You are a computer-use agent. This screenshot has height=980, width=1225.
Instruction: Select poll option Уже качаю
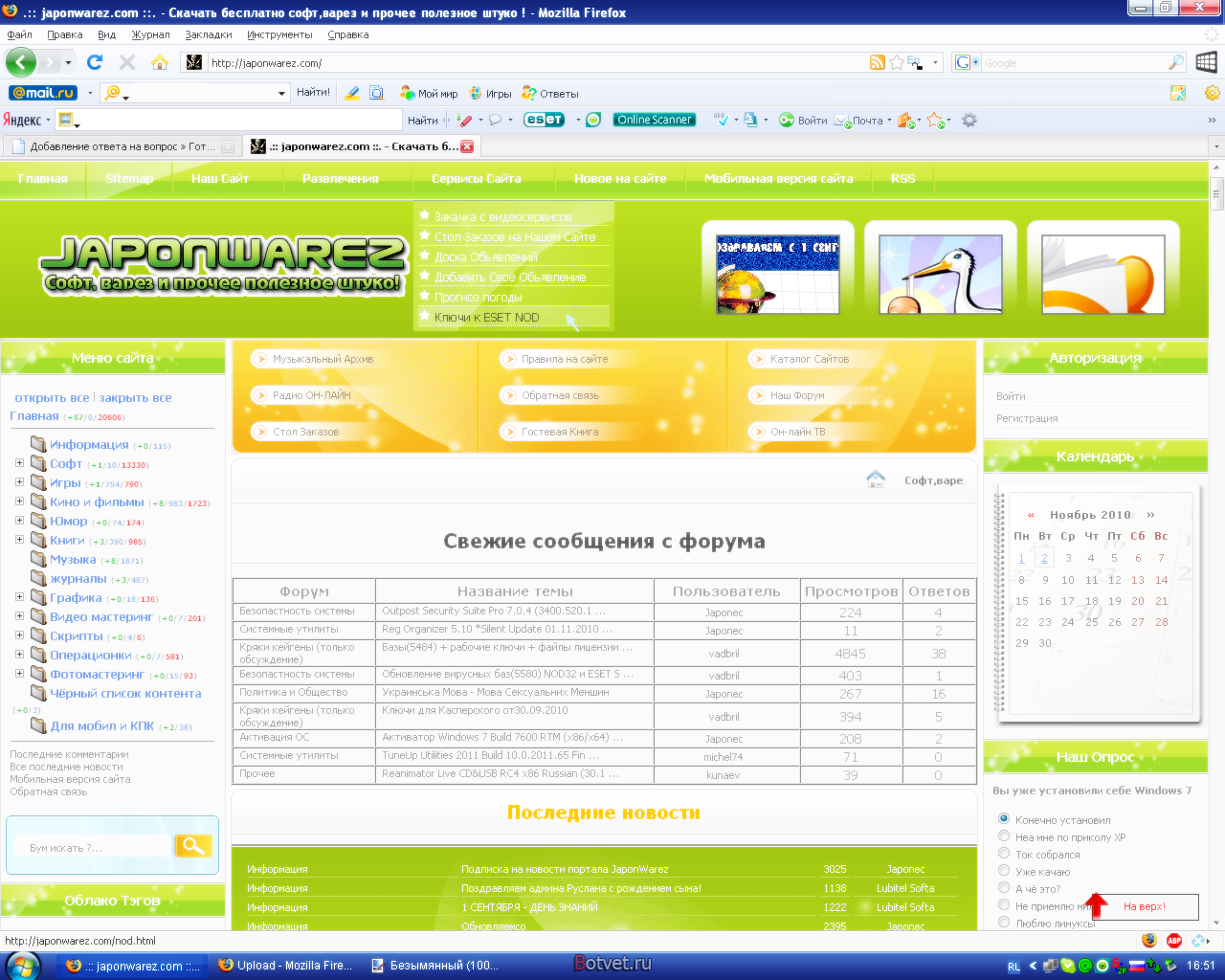point(1004,870)
